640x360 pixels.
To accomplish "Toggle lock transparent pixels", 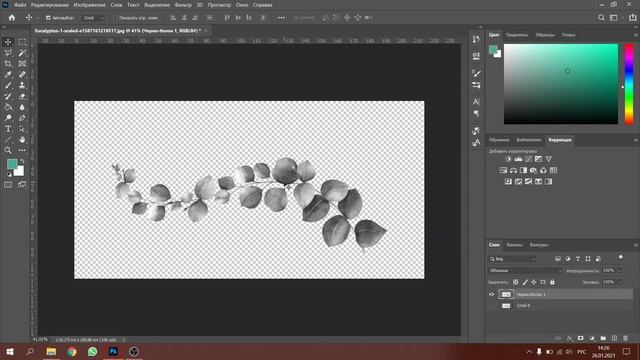I will (x=516, y=282).
